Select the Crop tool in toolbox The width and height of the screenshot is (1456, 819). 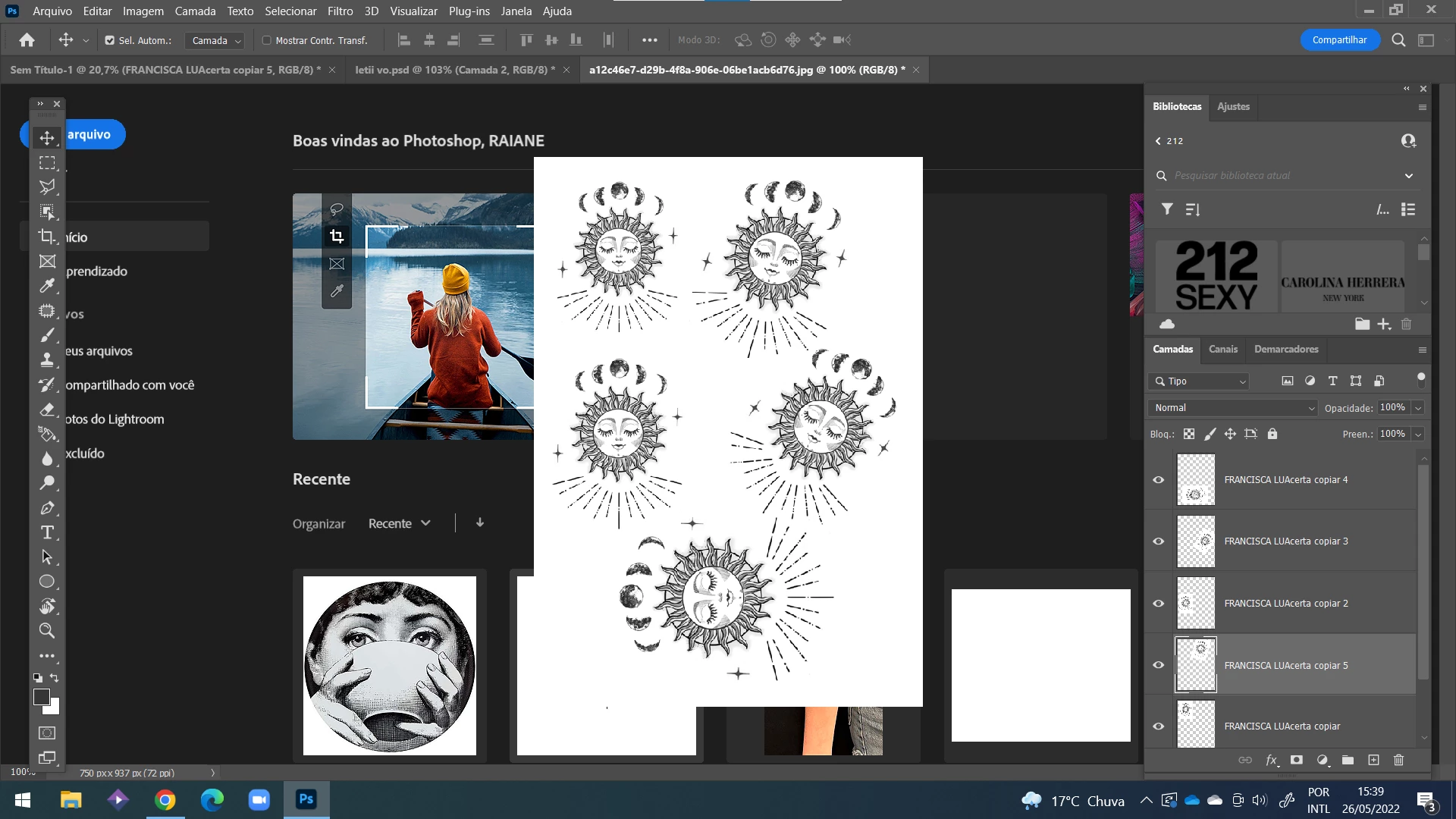coord(47,237)
